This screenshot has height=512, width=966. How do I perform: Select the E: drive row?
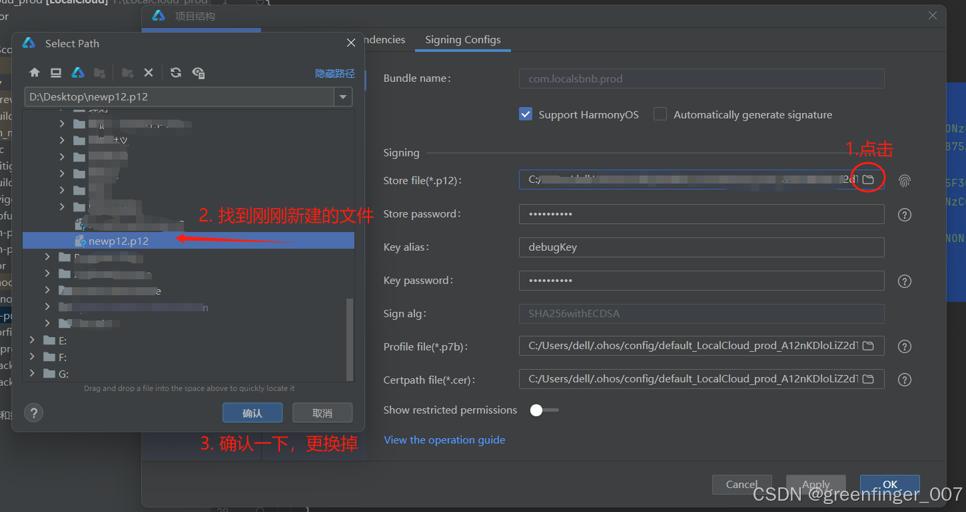click(x=189, y=340)
